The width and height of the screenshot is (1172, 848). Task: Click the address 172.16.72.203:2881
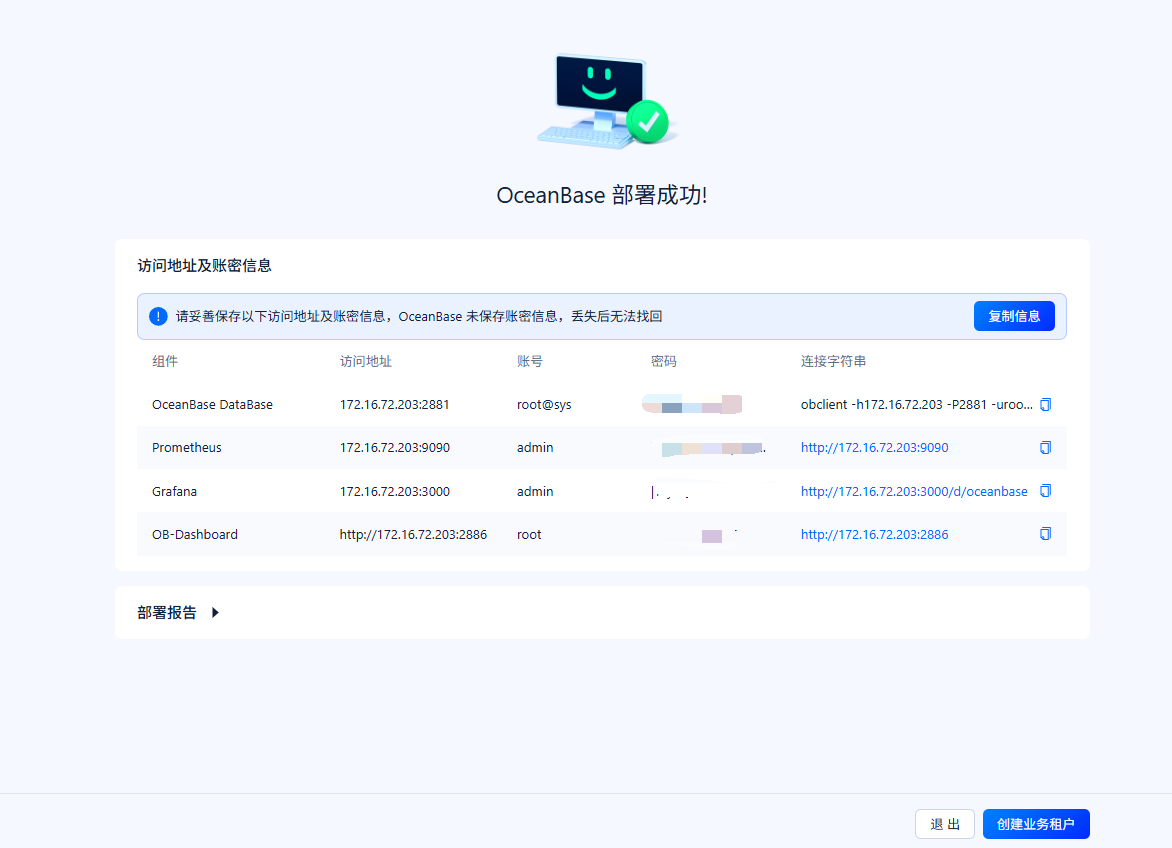[x=395, y=404]
